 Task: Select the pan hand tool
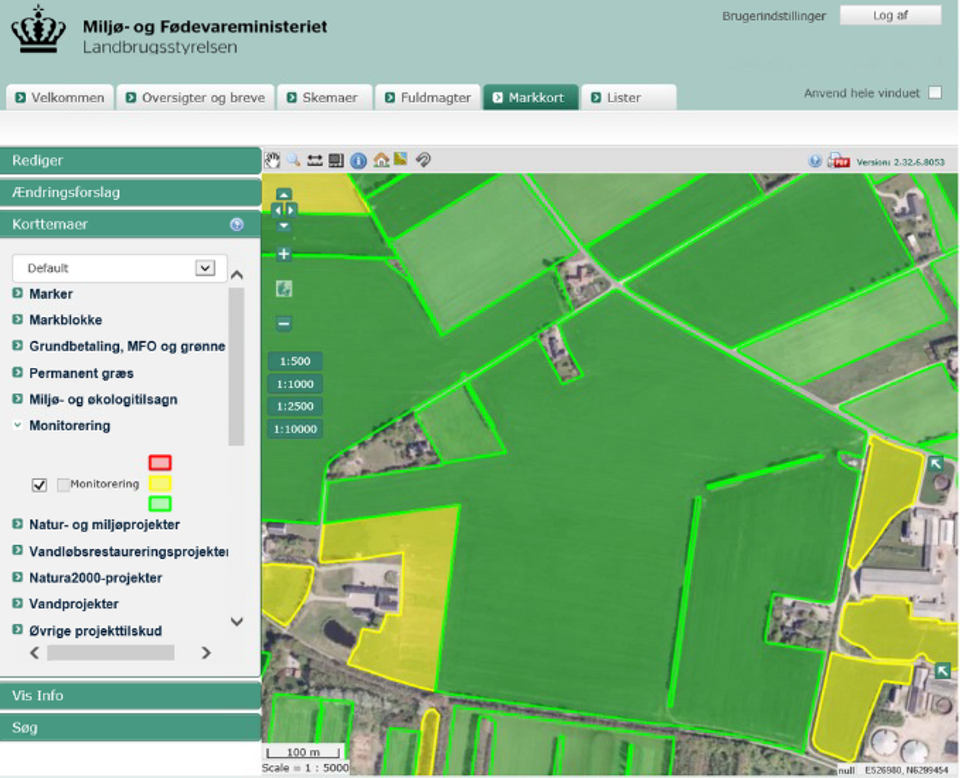(x=272, y=160)
